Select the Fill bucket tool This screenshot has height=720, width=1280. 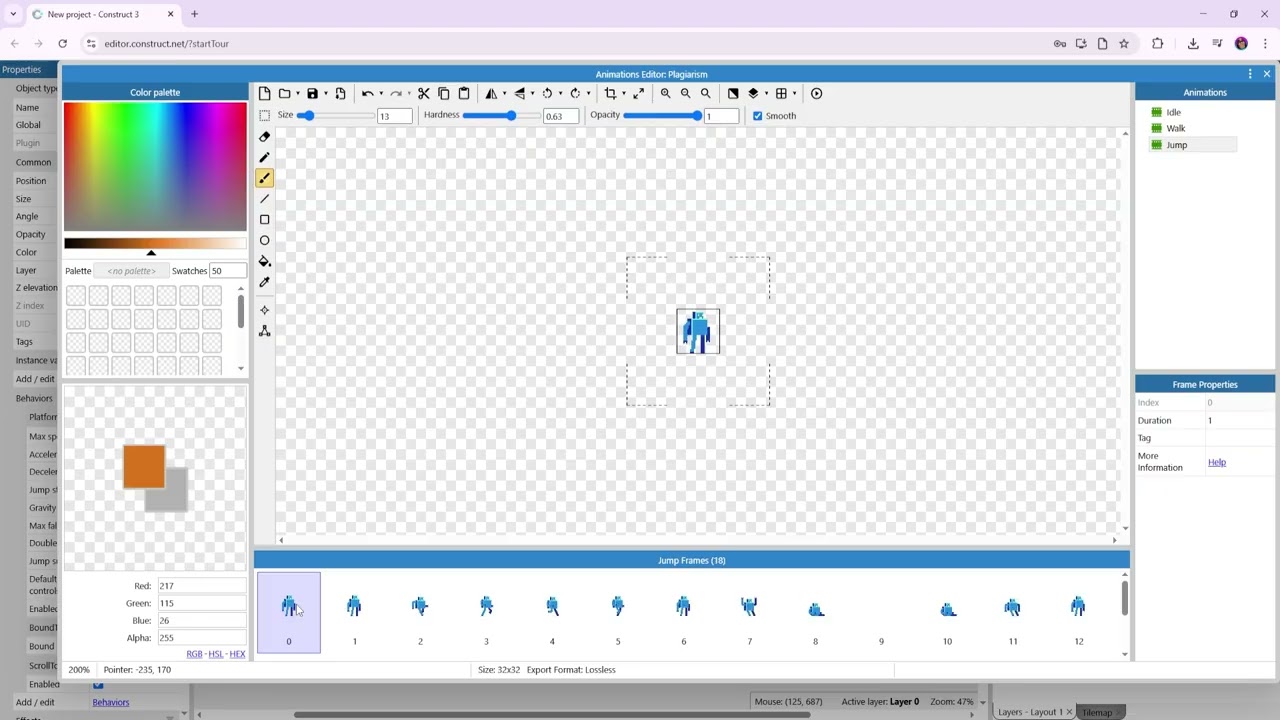pos(264,261)
